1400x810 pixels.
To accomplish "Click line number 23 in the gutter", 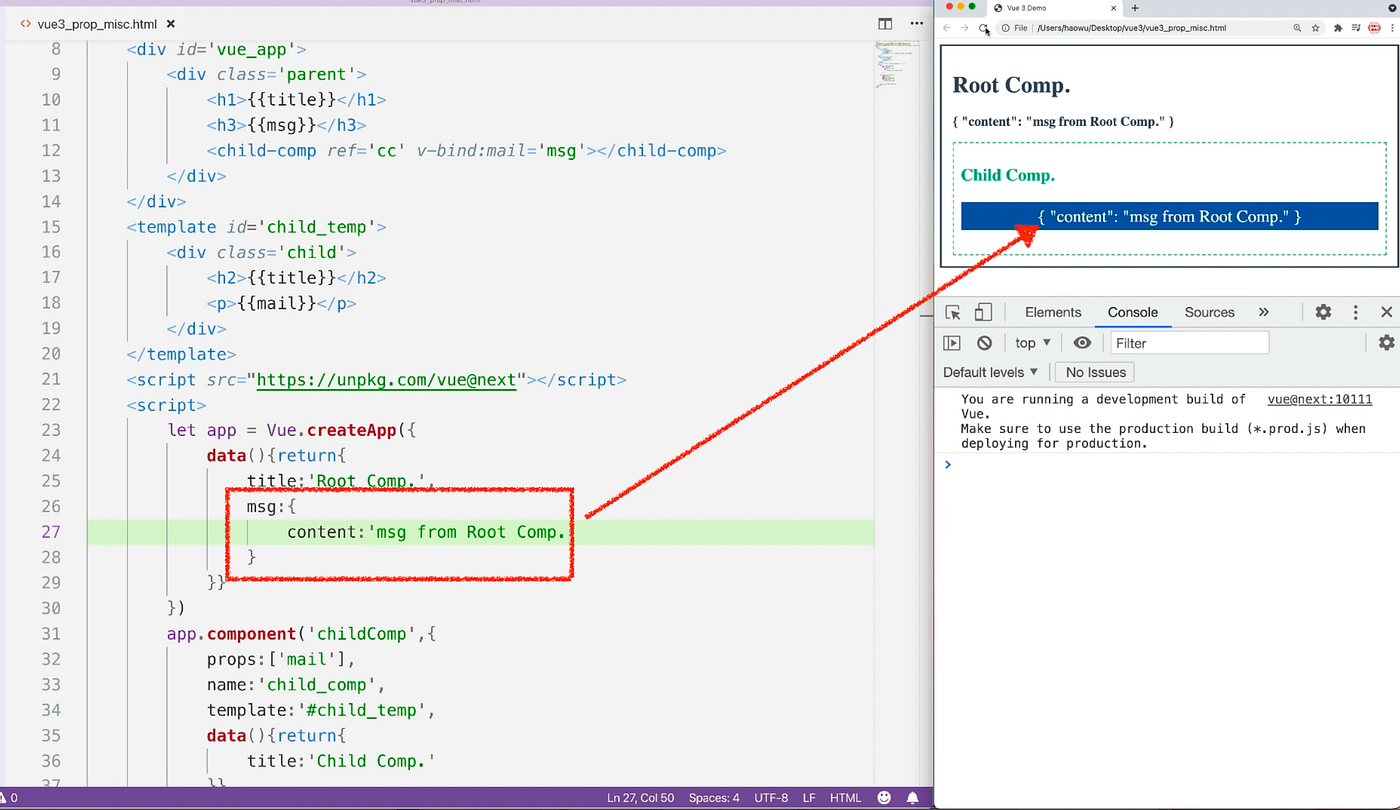I will click(50, 430).
